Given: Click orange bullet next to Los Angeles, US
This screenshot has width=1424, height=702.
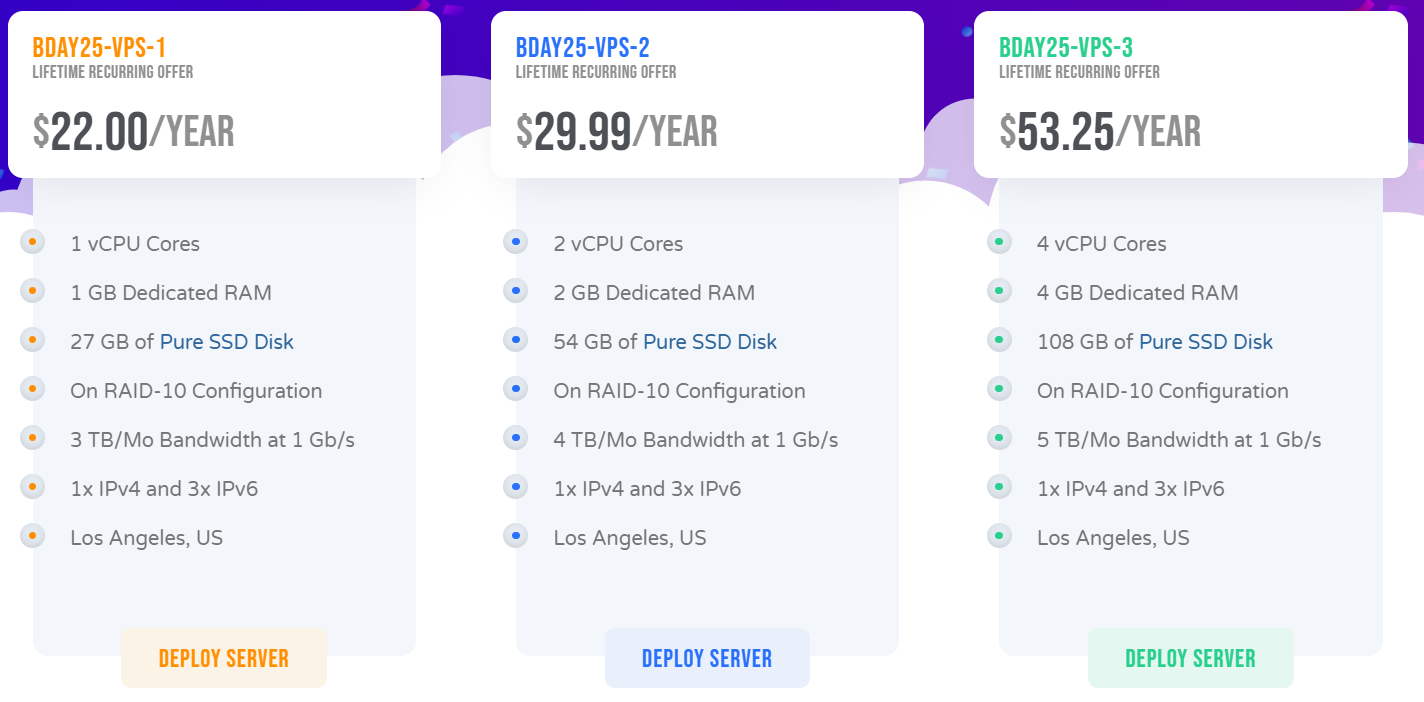Looking at the screenshot, I should (33, 536).
